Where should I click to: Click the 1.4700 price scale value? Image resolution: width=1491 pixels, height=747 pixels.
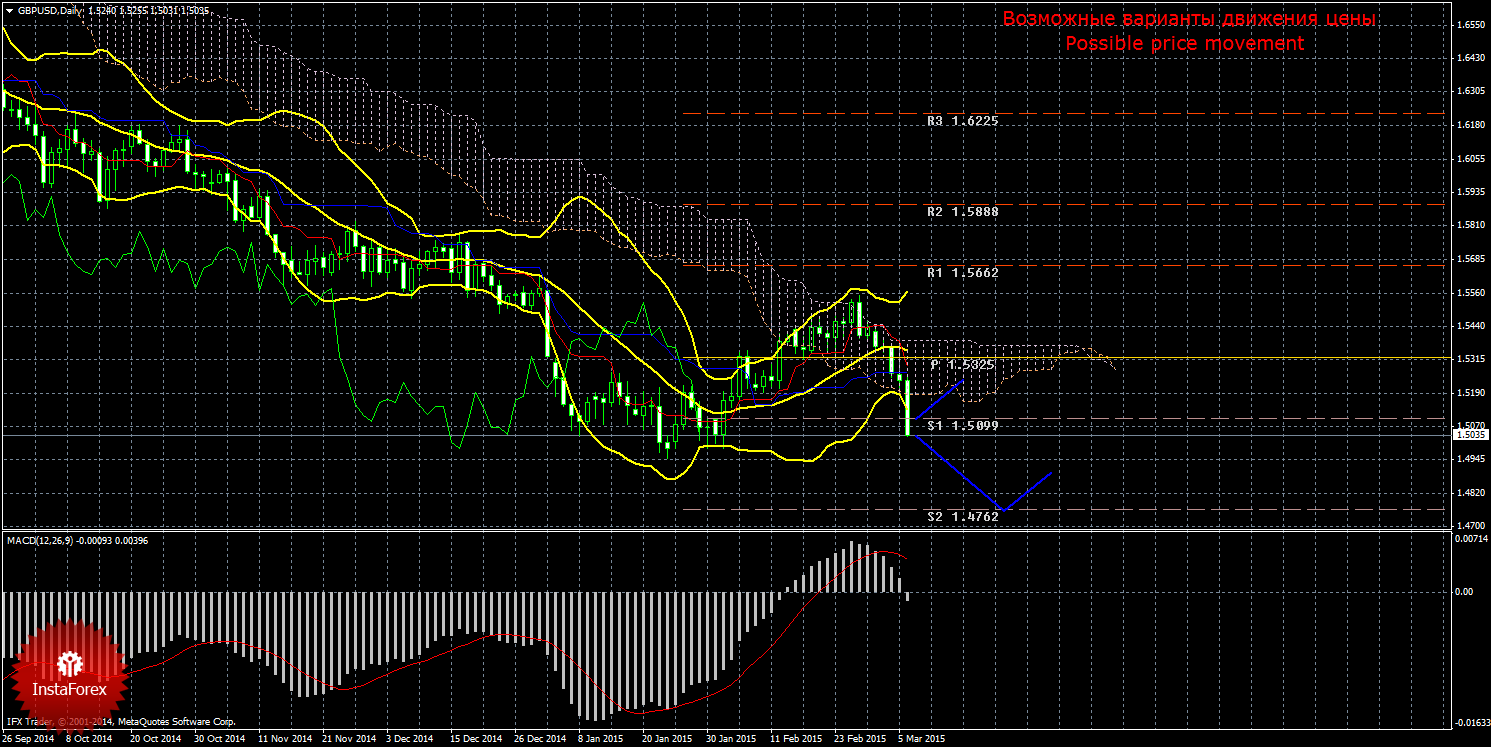pyautogui.click(x=1470, y=525)
